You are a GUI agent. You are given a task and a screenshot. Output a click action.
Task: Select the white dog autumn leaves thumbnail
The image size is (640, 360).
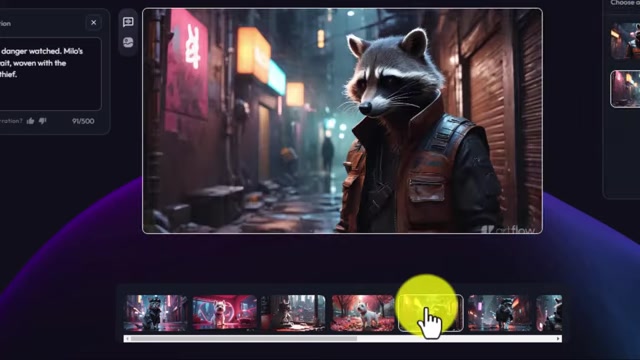tap(362, 313)
